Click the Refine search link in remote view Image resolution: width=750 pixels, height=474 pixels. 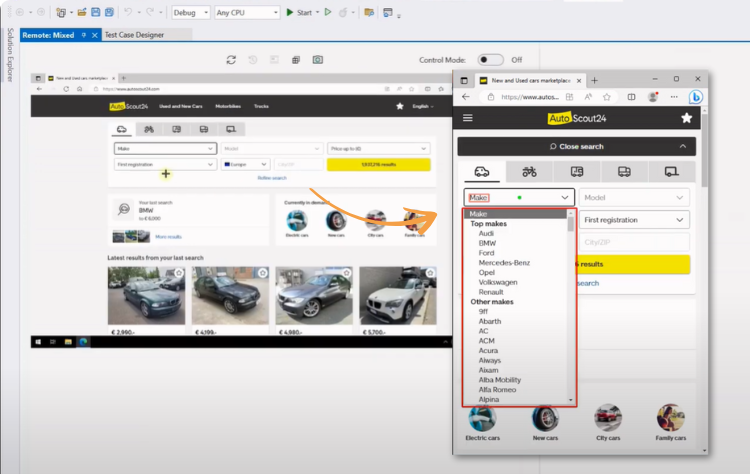(272, 178)
